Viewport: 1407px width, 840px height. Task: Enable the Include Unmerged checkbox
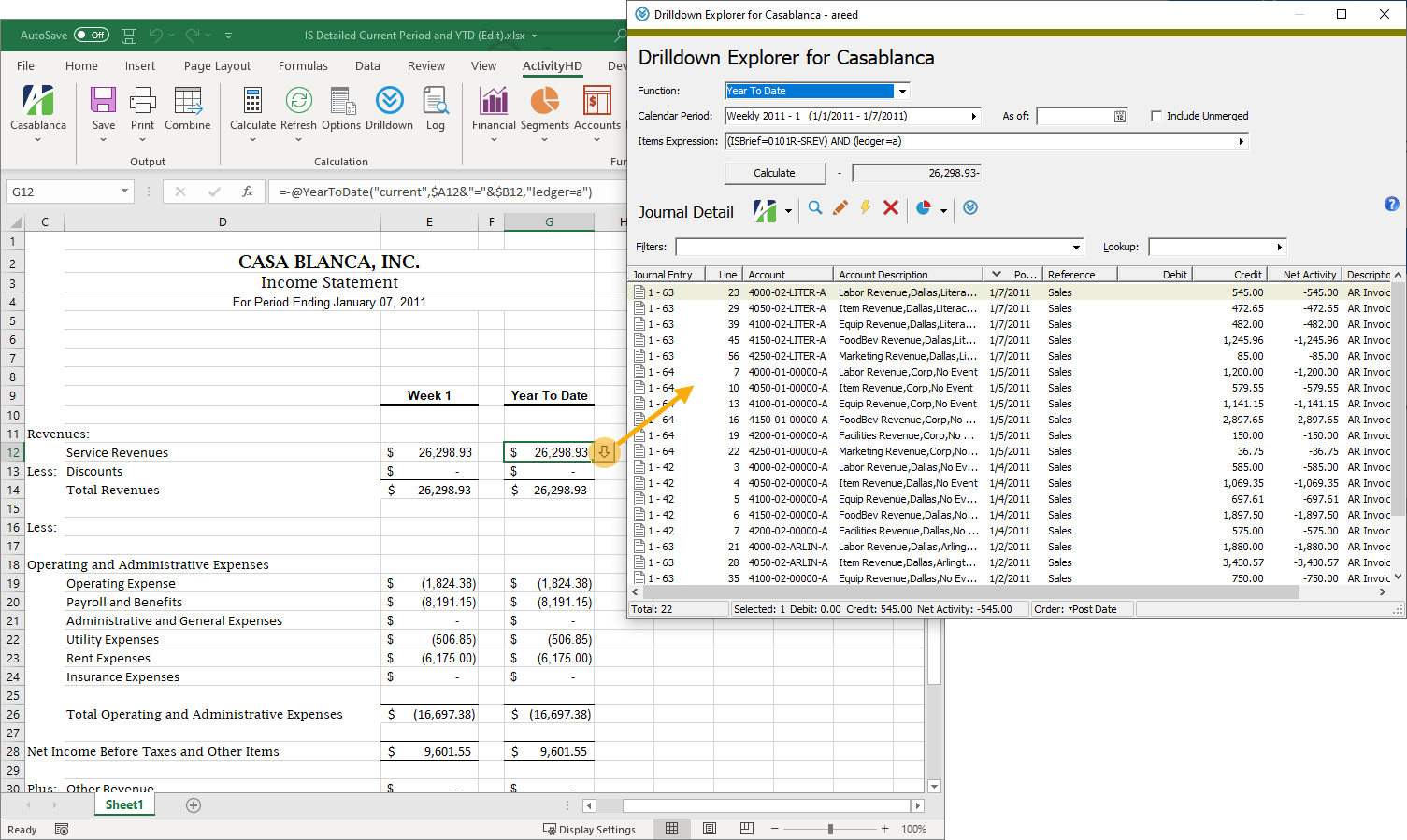(x=1156, y=116)
